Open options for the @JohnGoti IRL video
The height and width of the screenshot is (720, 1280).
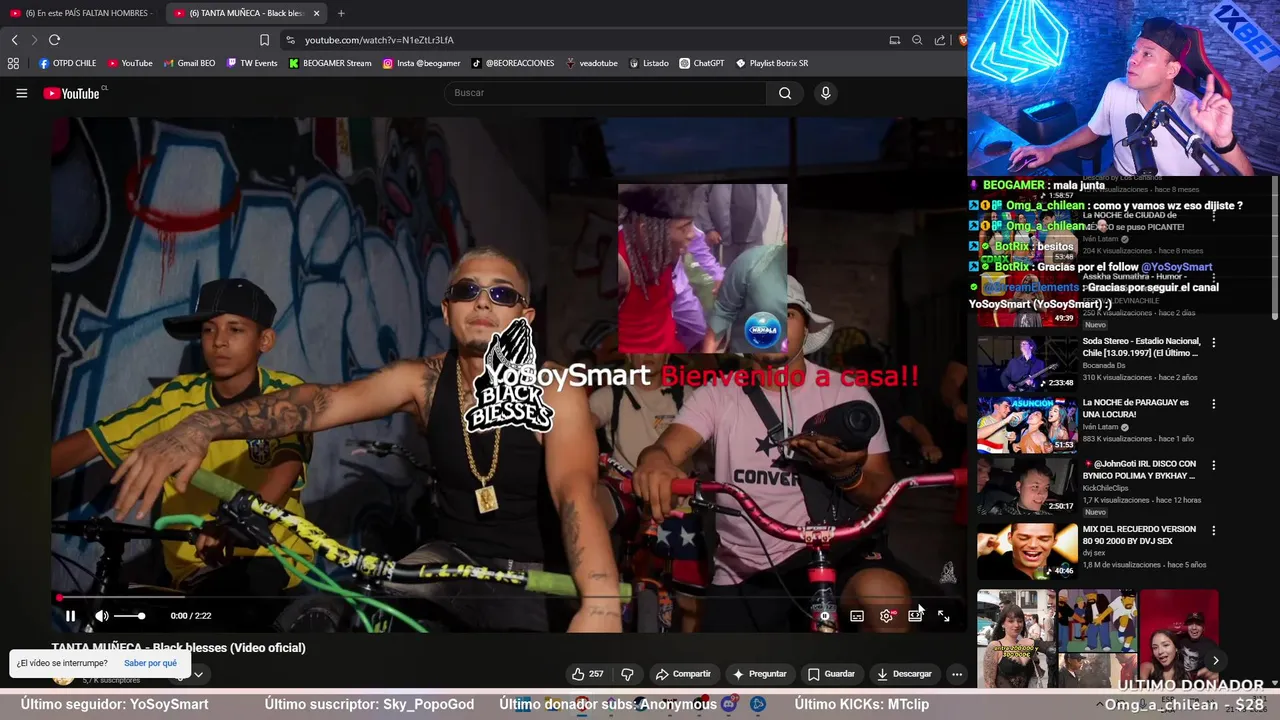click(x=1214, y=465)
